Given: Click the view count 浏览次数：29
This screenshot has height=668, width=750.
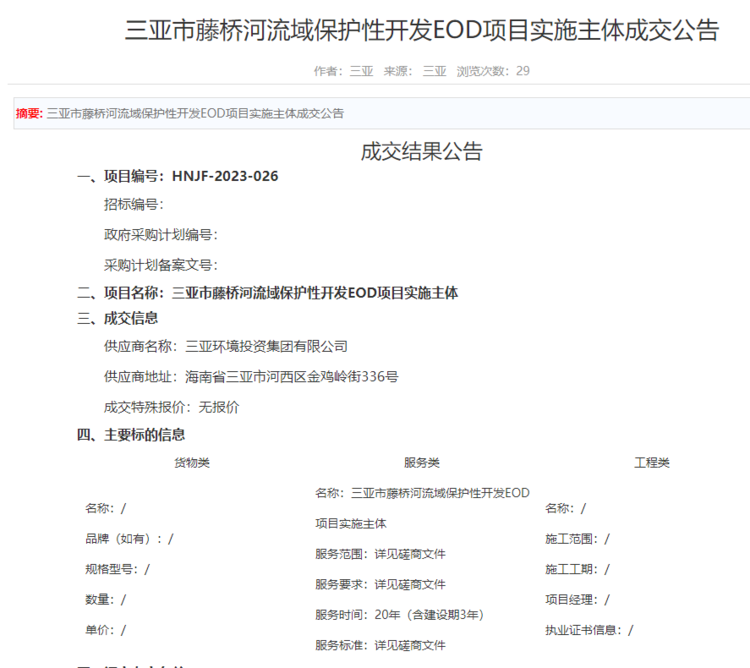Looking at the screenshot, I should tap(493, 71).
